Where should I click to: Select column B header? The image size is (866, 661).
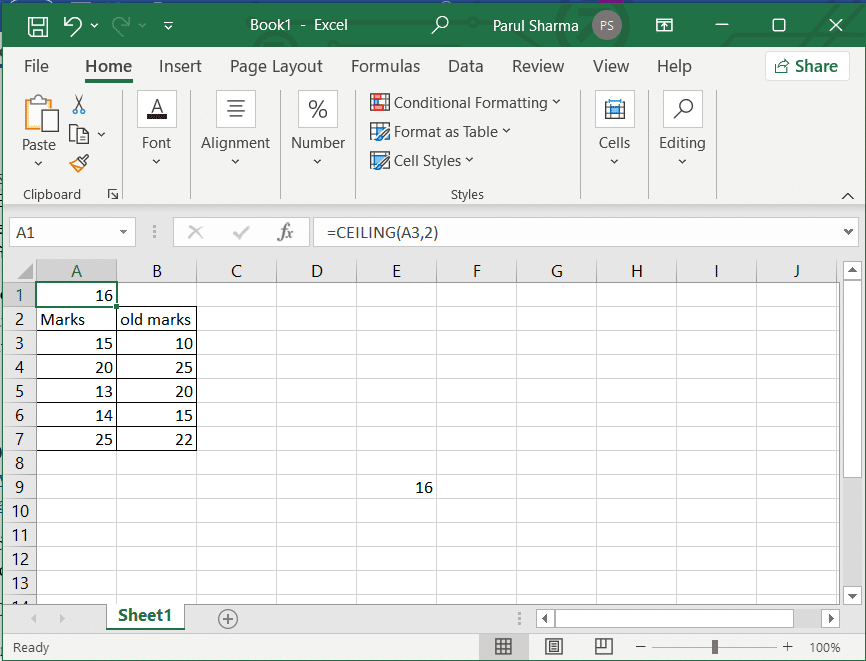click(x=157, y=271)
